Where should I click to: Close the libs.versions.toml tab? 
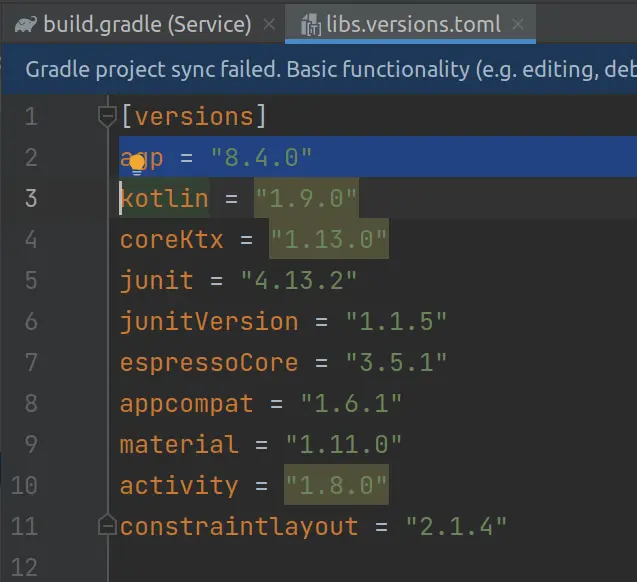point(518,24)
